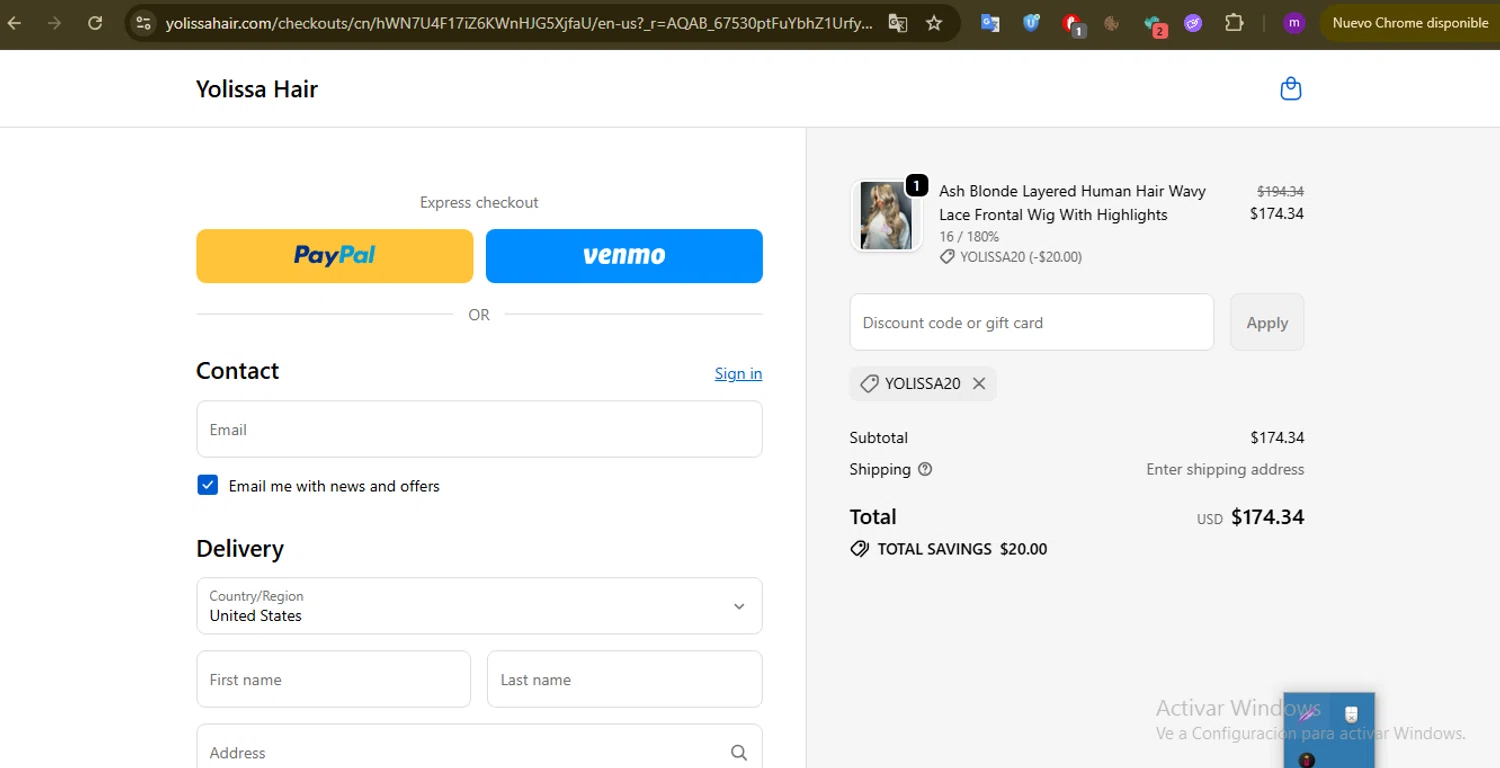The image size is (1500, 768).
Task: Open site information icon in address bar
Action: pos(144,22)
